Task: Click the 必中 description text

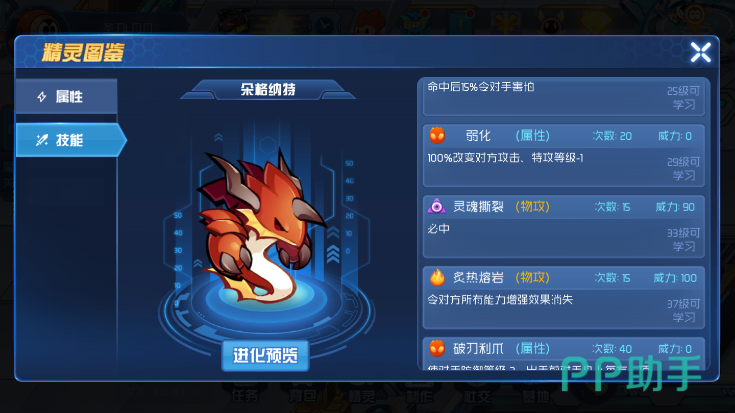Action: coord(439,229)
